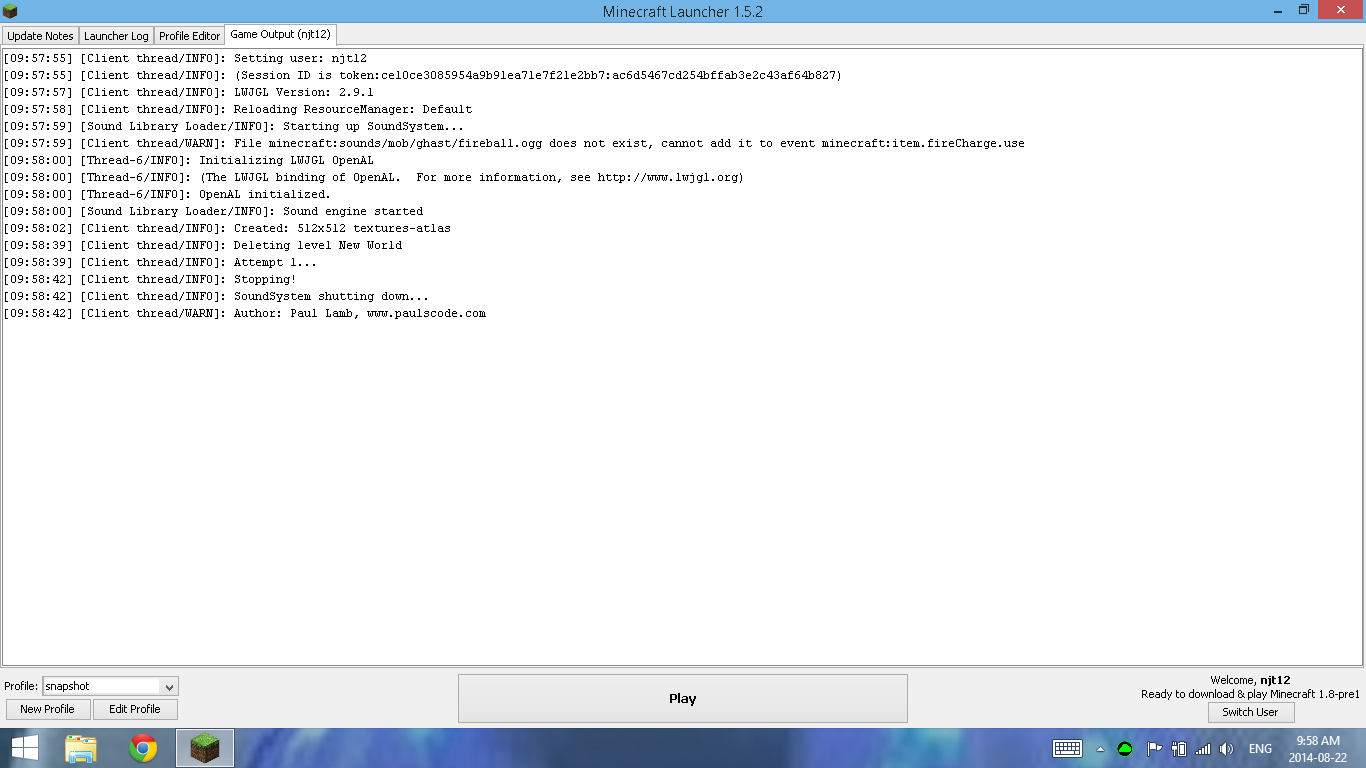Click the line "Created: 512x512 textures-atlas"
Screen dimensions: 1366x768
[227, 228]
